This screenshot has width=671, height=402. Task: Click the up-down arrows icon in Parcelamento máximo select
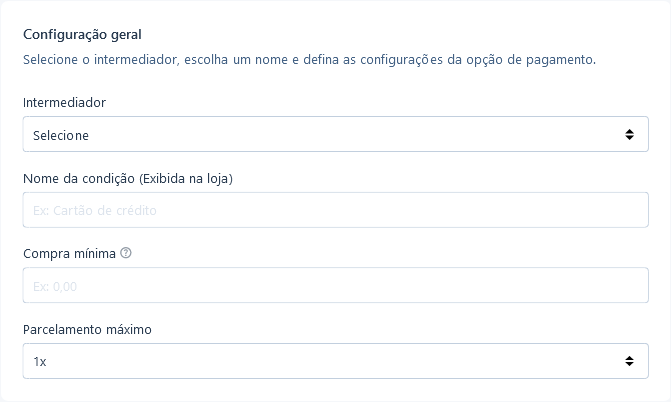pos(629,361)
